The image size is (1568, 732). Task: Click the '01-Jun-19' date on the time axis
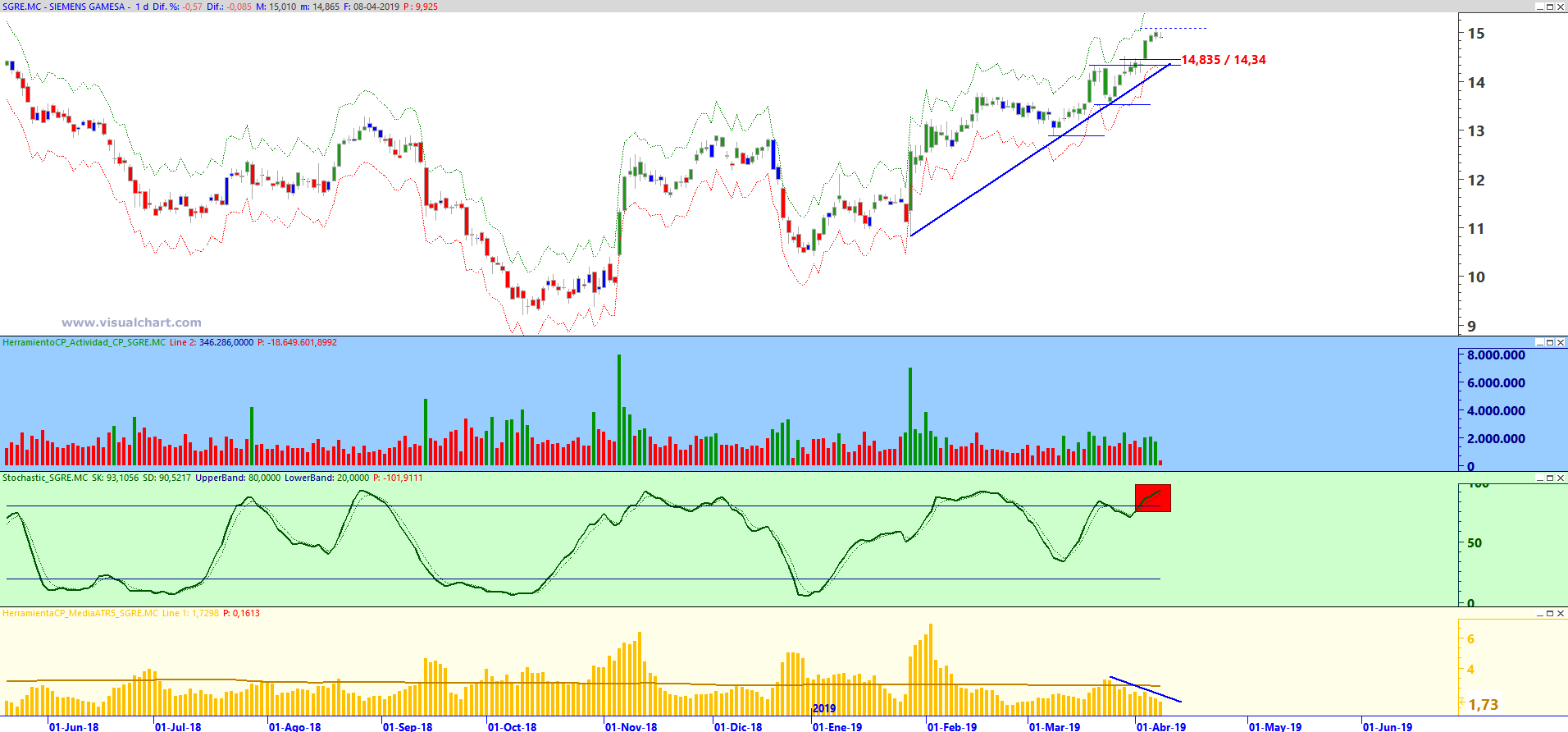[1388, 726]
